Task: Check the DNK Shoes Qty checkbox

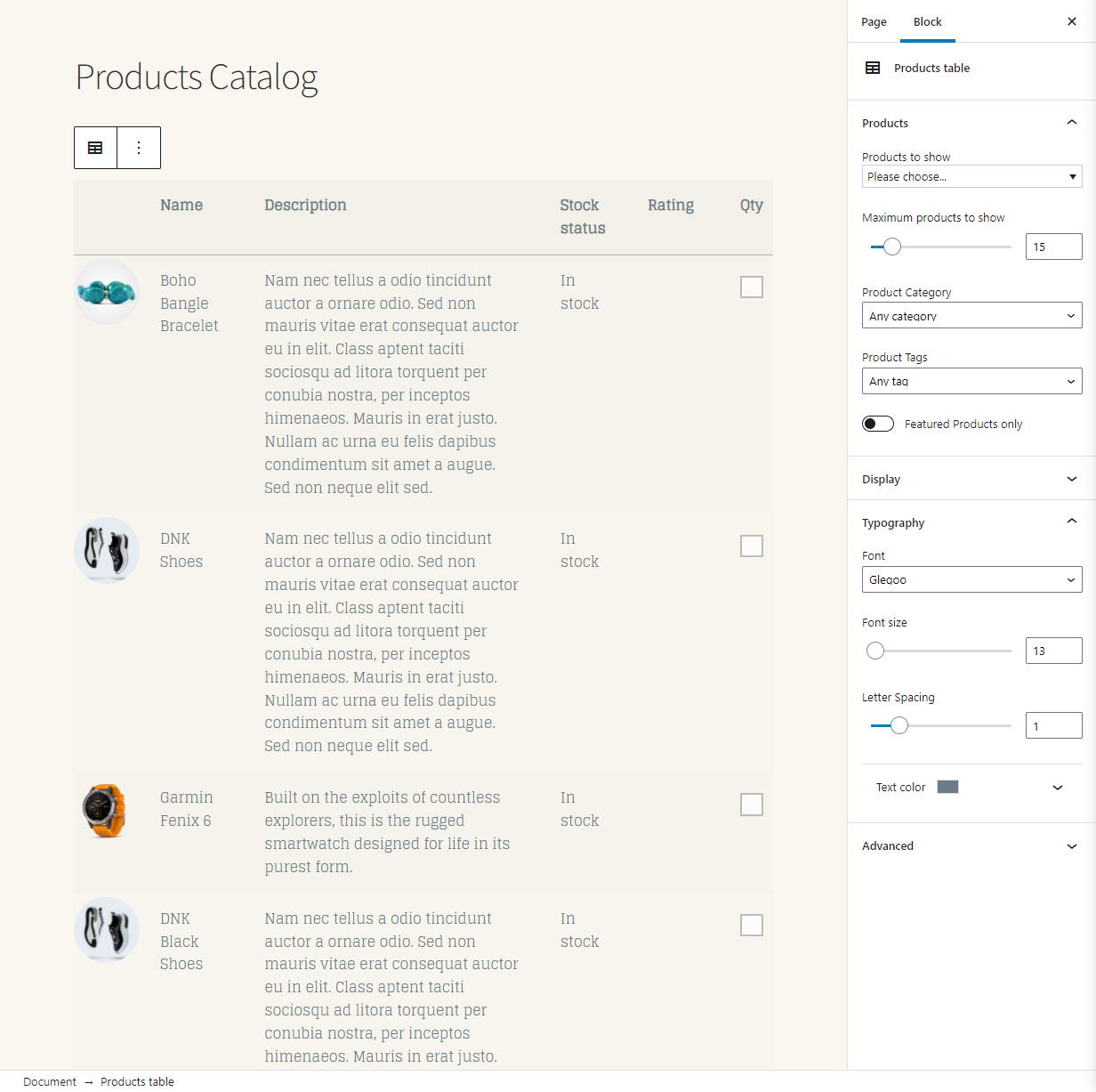Action: (752, 546)
